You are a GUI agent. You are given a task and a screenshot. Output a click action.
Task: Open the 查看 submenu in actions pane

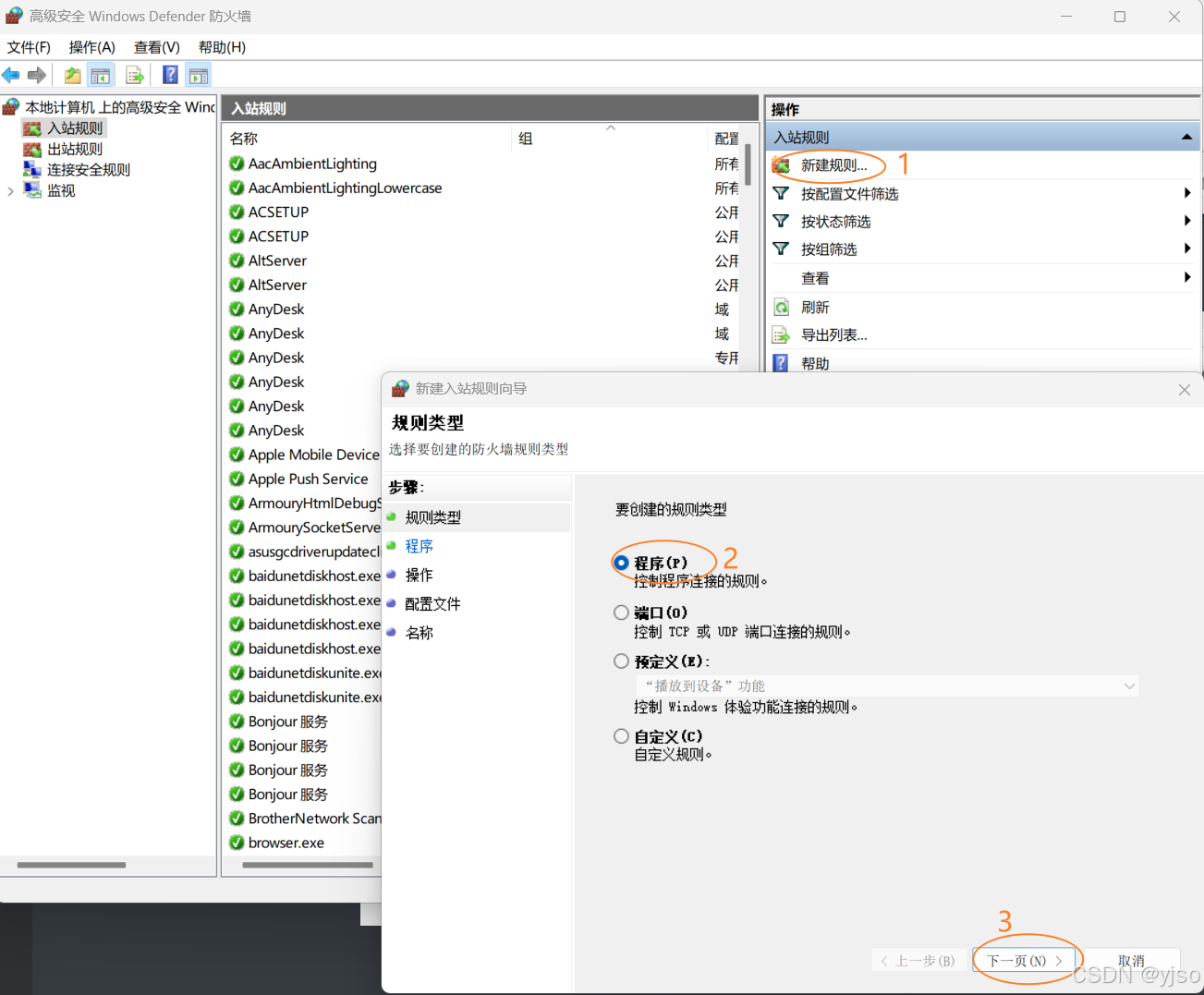pyautogui.click(x=983, y=278)
